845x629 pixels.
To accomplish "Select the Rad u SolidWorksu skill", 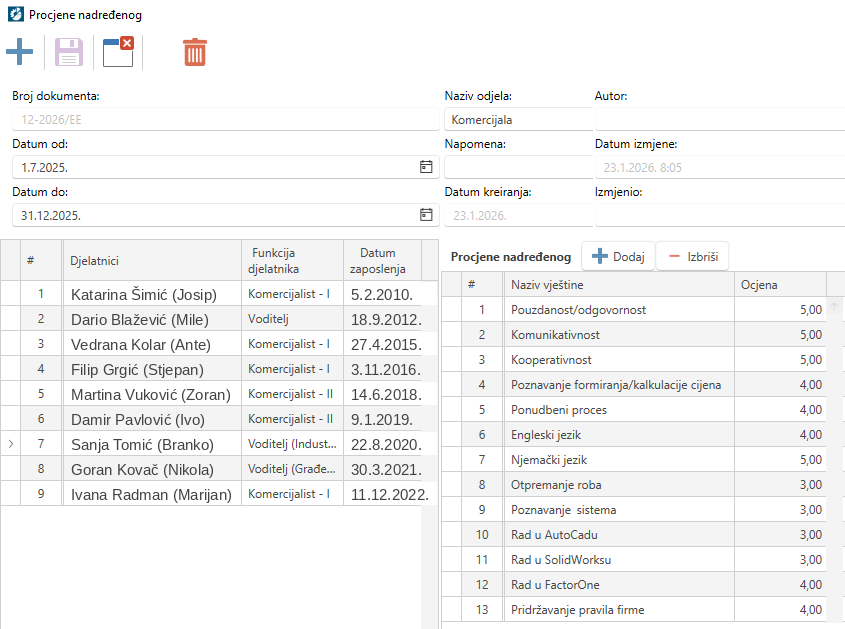I will tap(561, 559).
